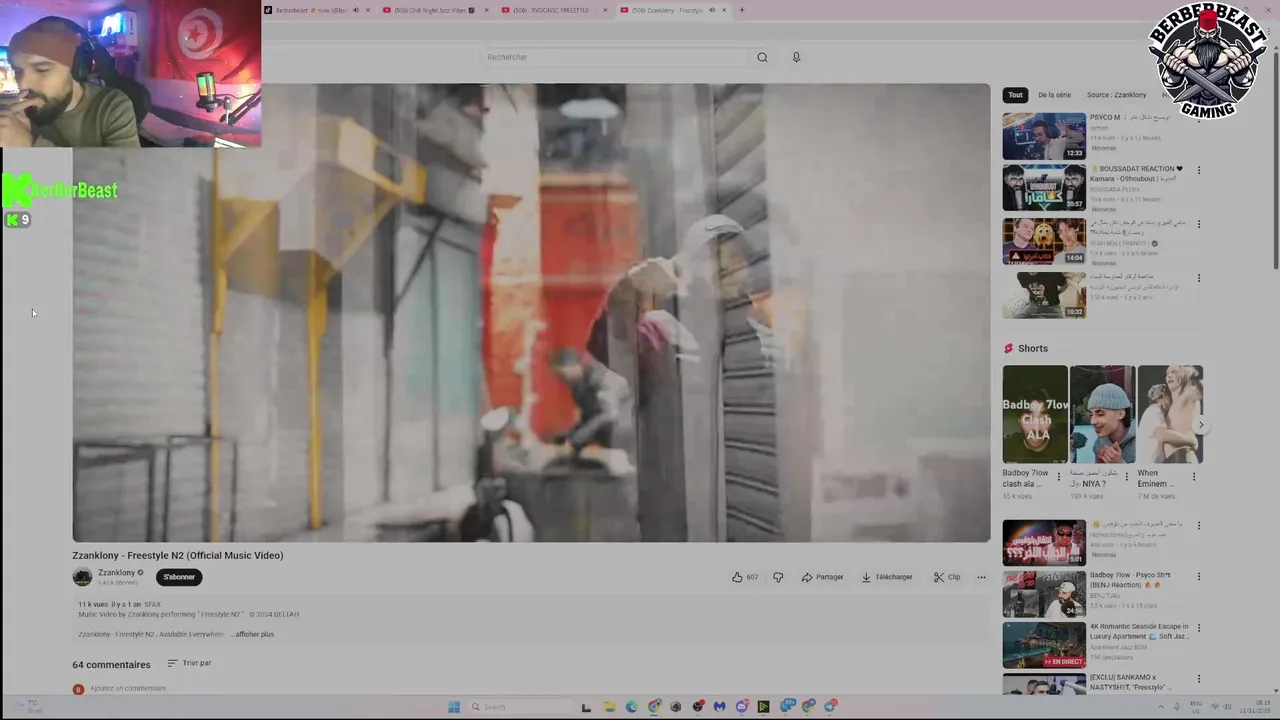Open the BOUSSADAT REACTION Kamara video thumbnail
The height and width of the screenshot is (720, 1280).
click(1044, 188)
